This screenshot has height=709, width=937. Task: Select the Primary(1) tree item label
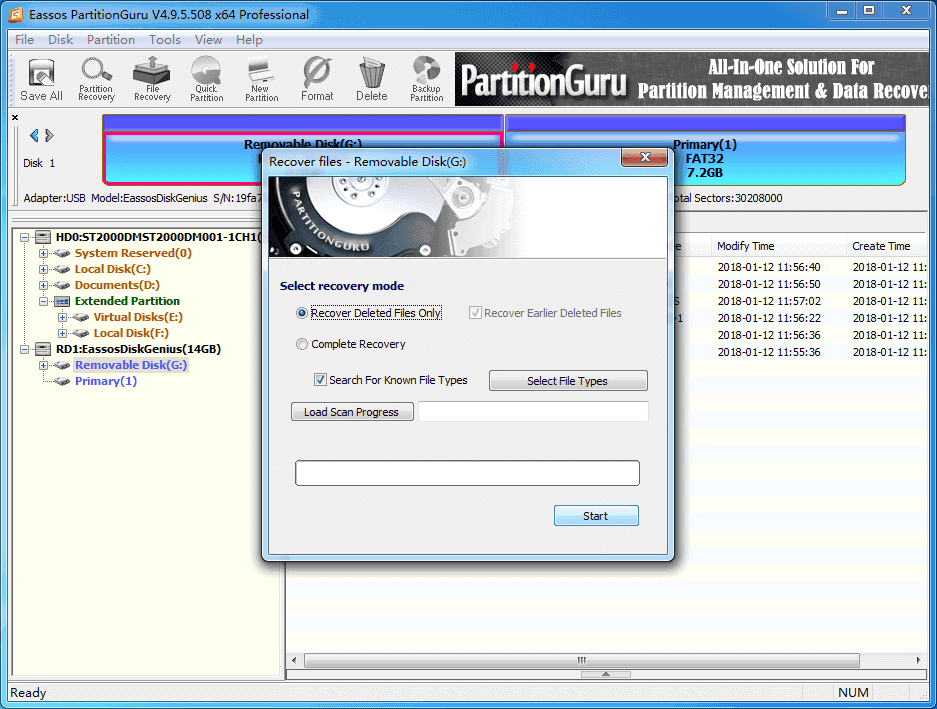coord(106,381)
